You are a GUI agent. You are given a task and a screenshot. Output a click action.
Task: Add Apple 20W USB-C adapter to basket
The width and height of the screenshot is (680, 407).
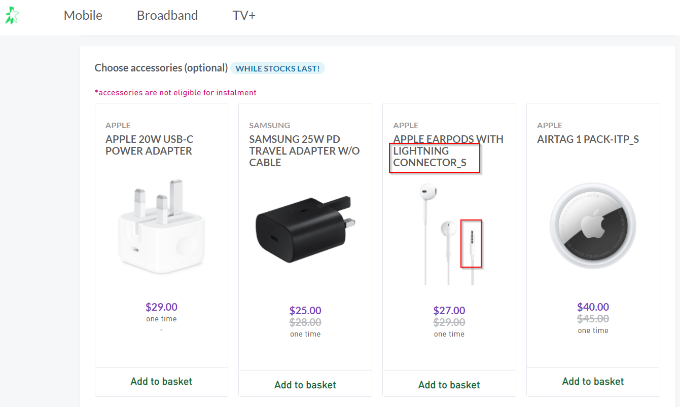161,381
